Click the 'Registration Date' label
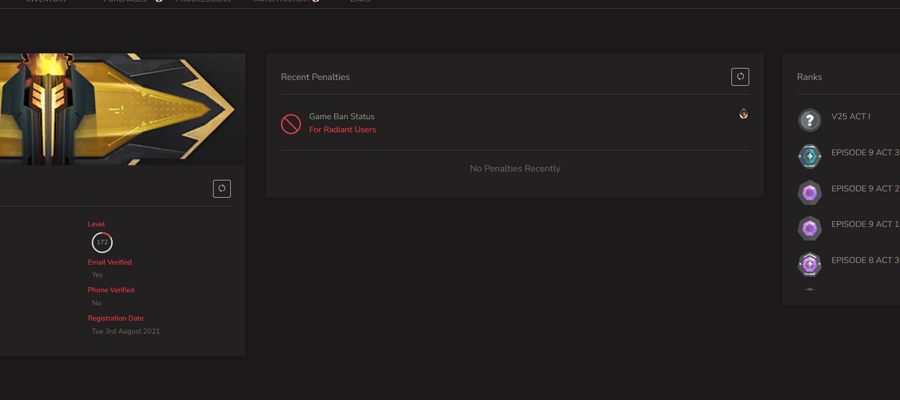Screen dimensions: 900x400 click(115, 319)
